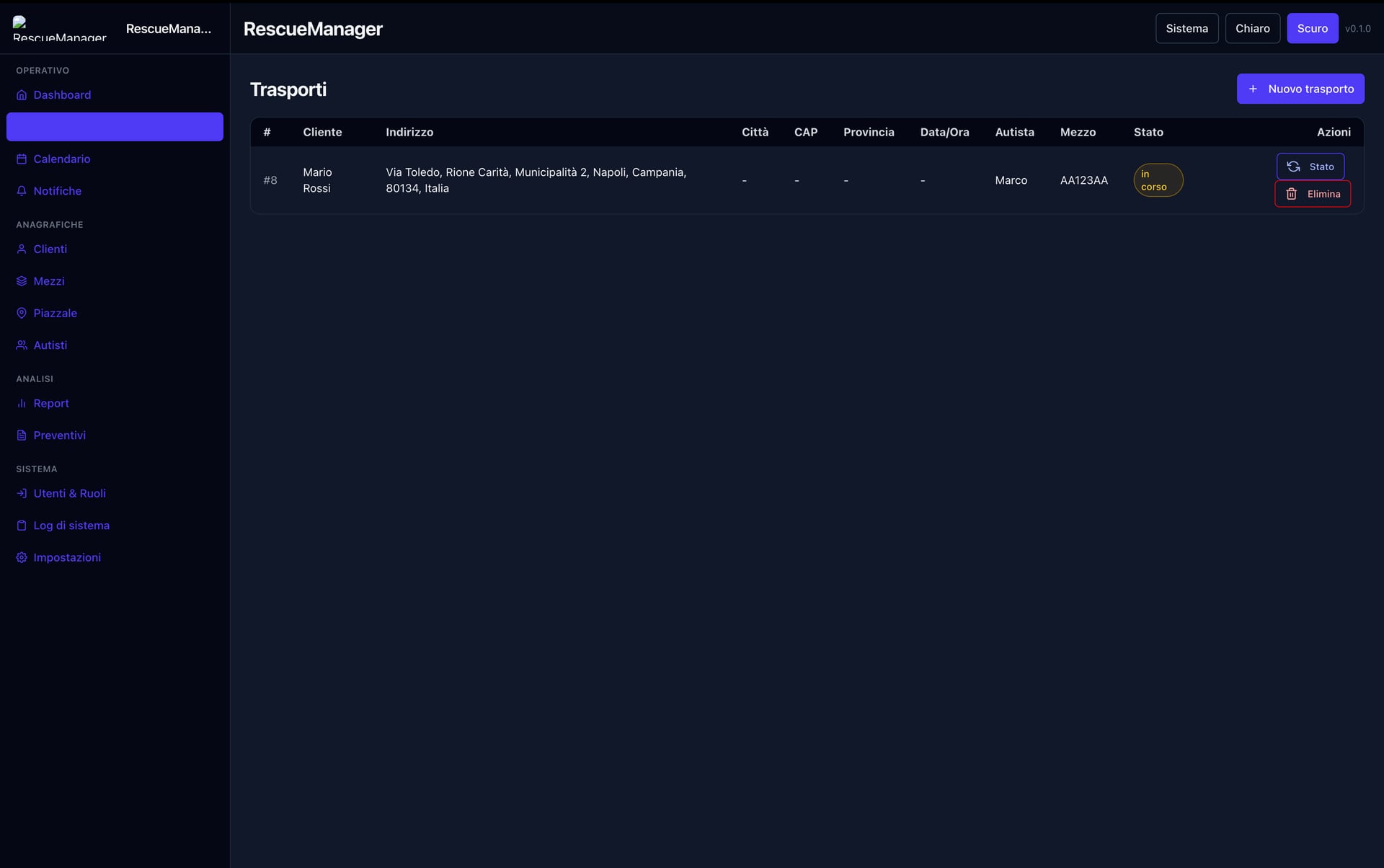Click the trash icon in Elimina
This screenshot has height=868, width=1384.
[x=1292, y=194]
